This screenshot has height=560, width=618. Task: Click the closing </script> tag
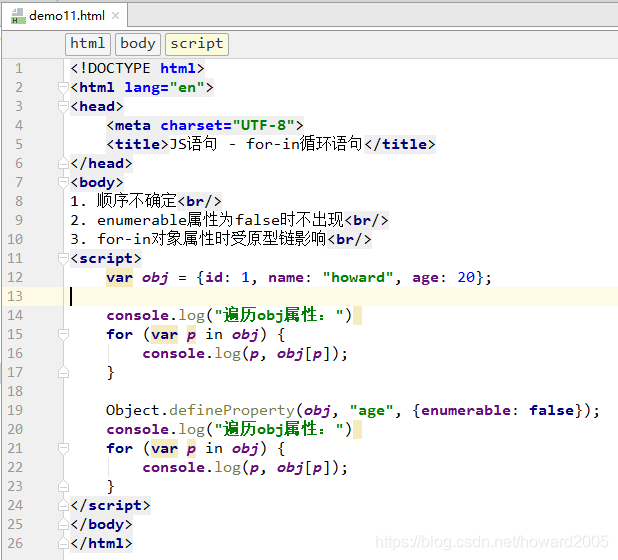(x=110, y=505)
